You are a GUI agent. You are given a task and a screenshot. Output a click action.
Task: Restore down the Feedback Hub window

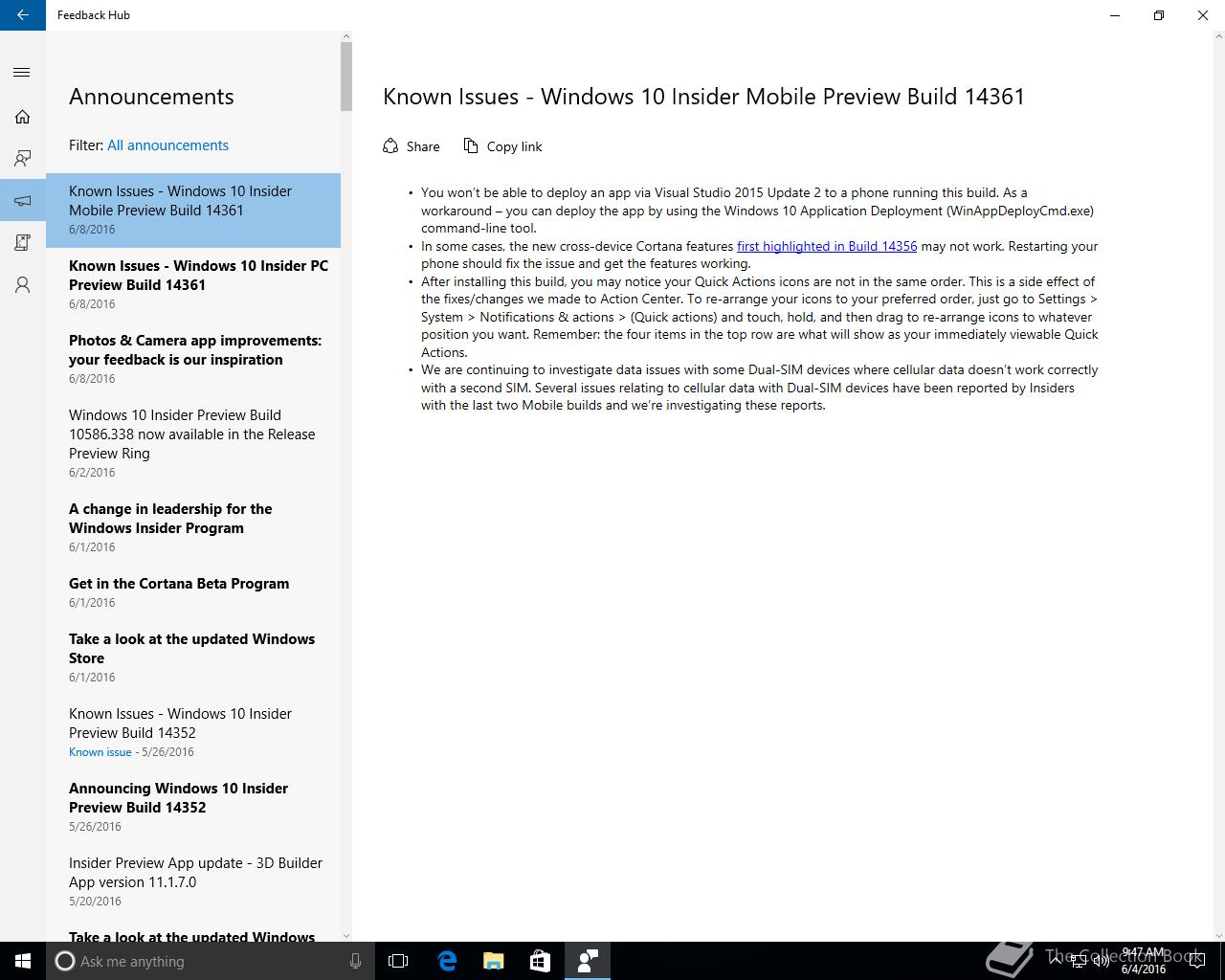[1159, 15]
